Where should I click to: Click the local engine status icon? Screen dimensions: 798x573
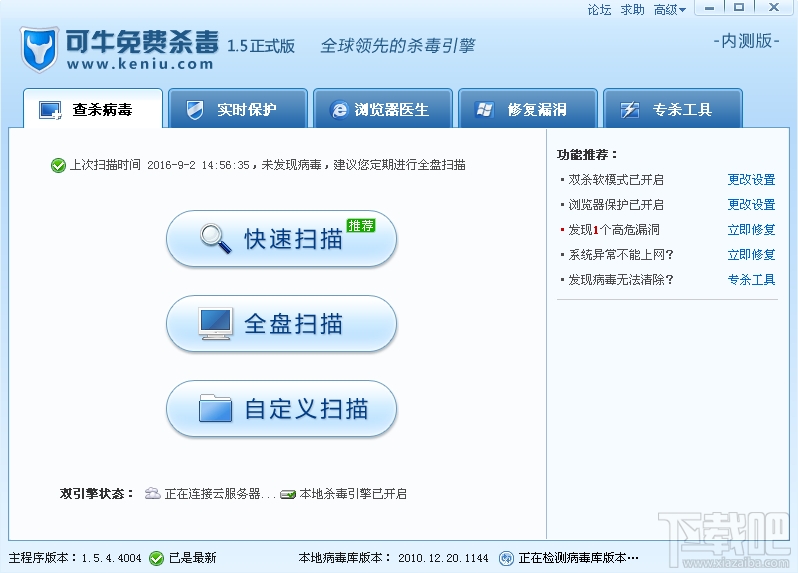click(x=288, y=494)
